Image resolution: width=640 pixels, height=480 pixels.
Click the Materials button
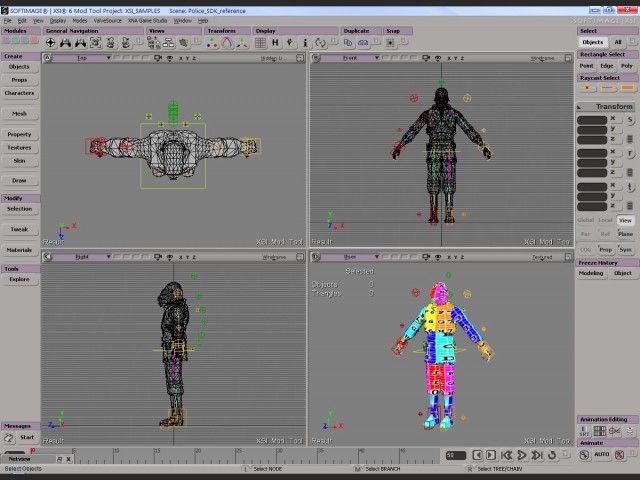point(20,250)
